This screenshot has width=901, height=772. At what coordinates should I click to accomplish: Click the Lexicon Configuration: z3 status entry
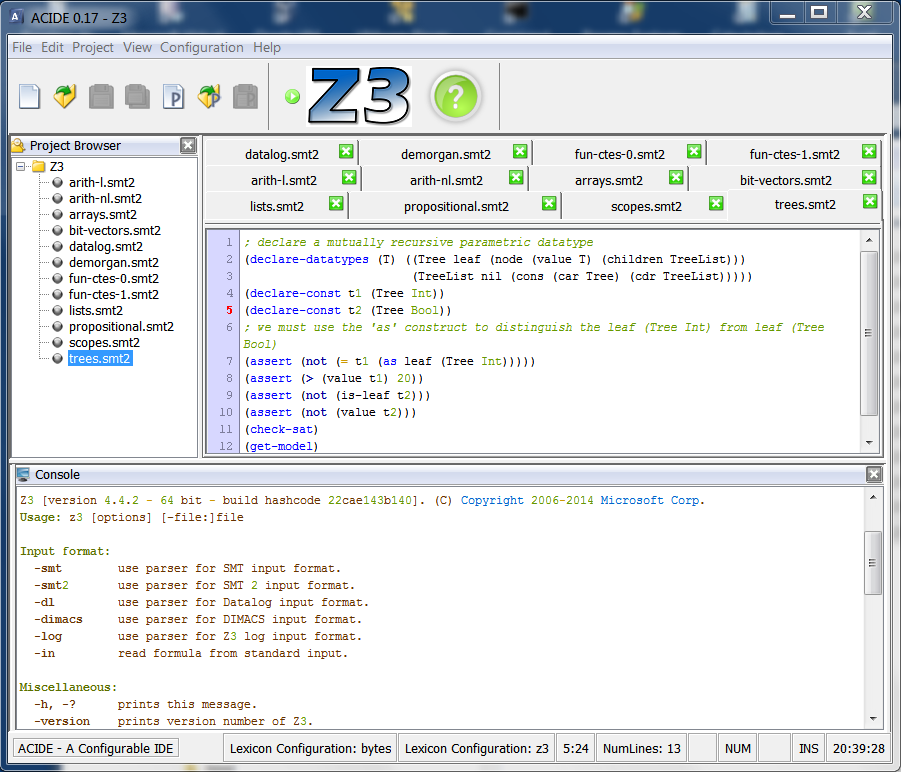[x=476, y=748]
